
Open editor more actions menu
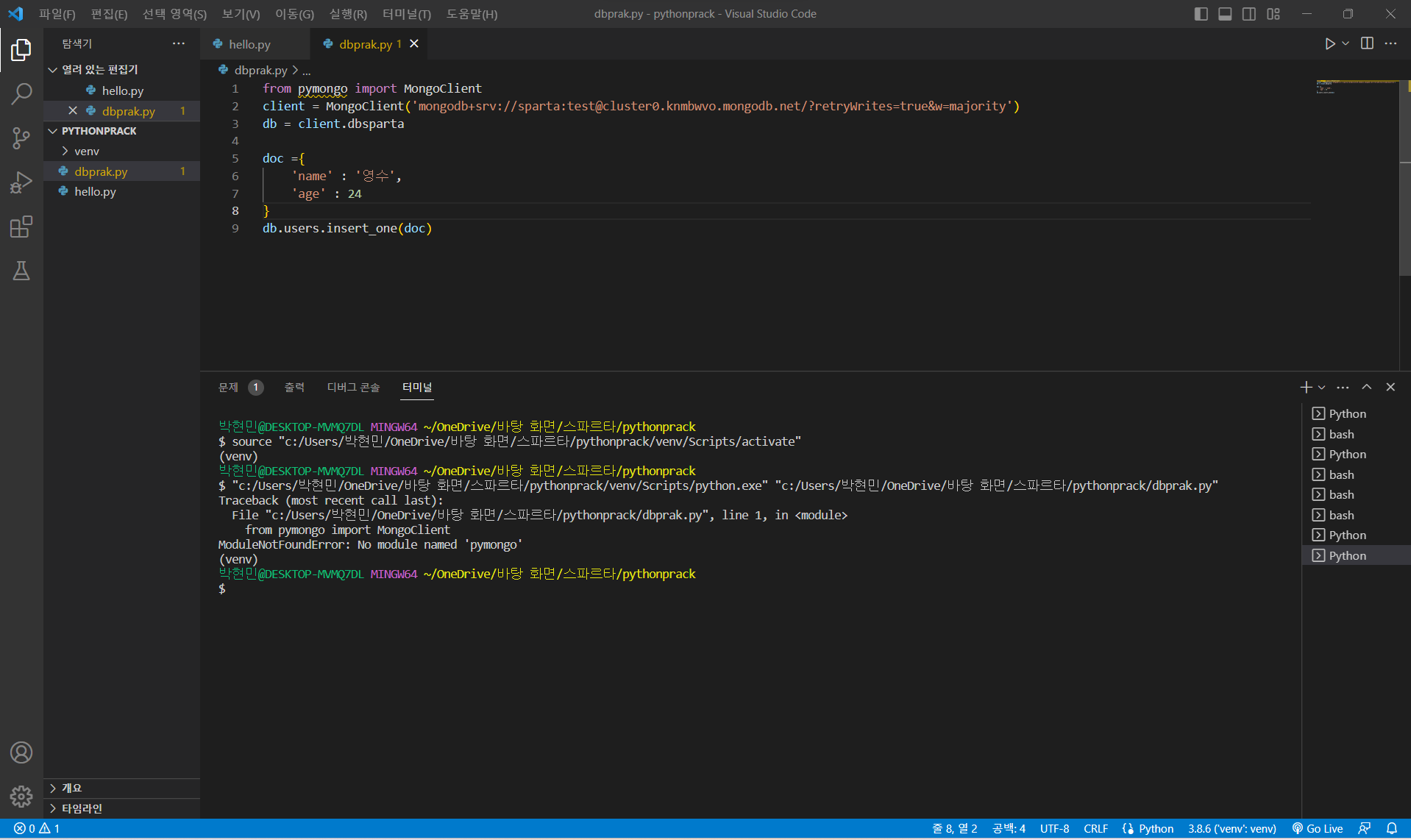(x=1390, y=43)
